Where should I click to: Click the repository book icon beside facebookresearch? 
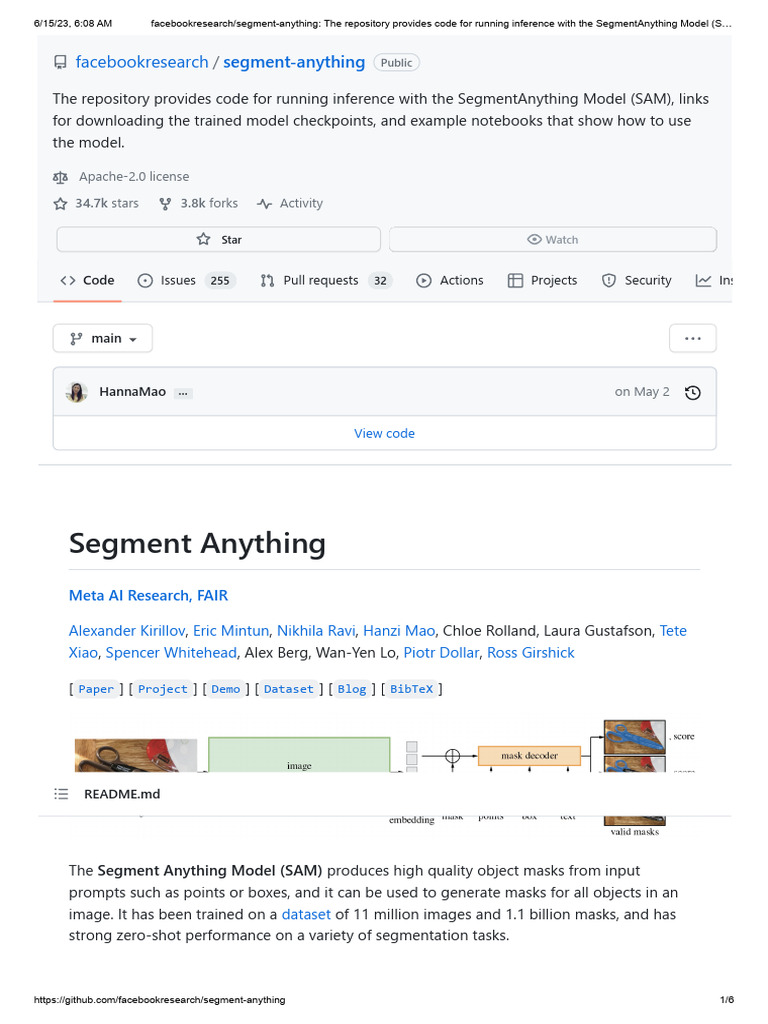point(60,63)
